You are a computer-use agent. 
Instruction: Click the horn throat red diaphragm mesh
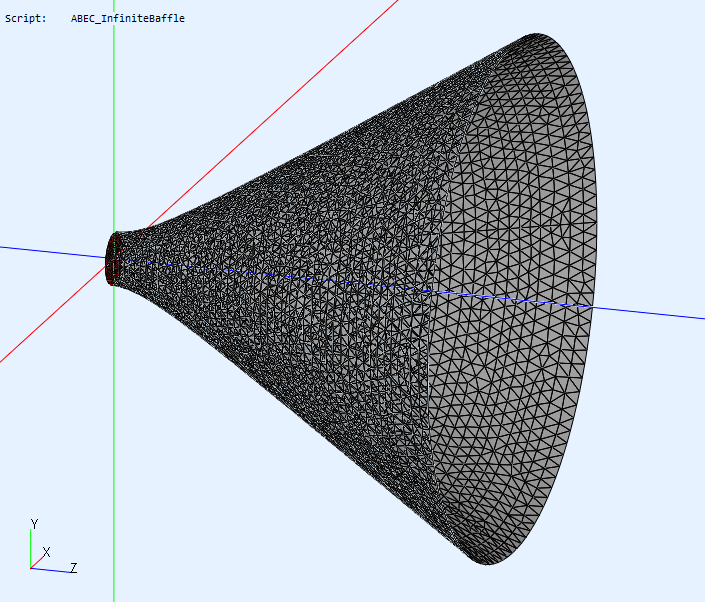click(113, 259)
